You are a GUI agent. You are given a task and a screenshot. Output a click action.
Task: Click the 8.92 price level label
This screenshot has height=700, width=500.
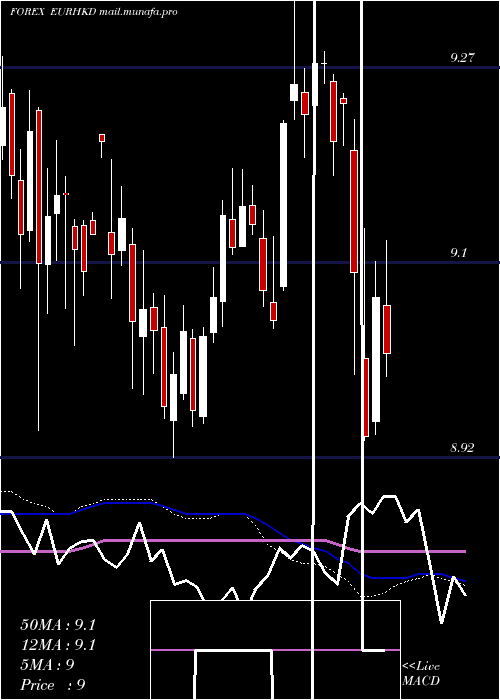tap(462, 448)
